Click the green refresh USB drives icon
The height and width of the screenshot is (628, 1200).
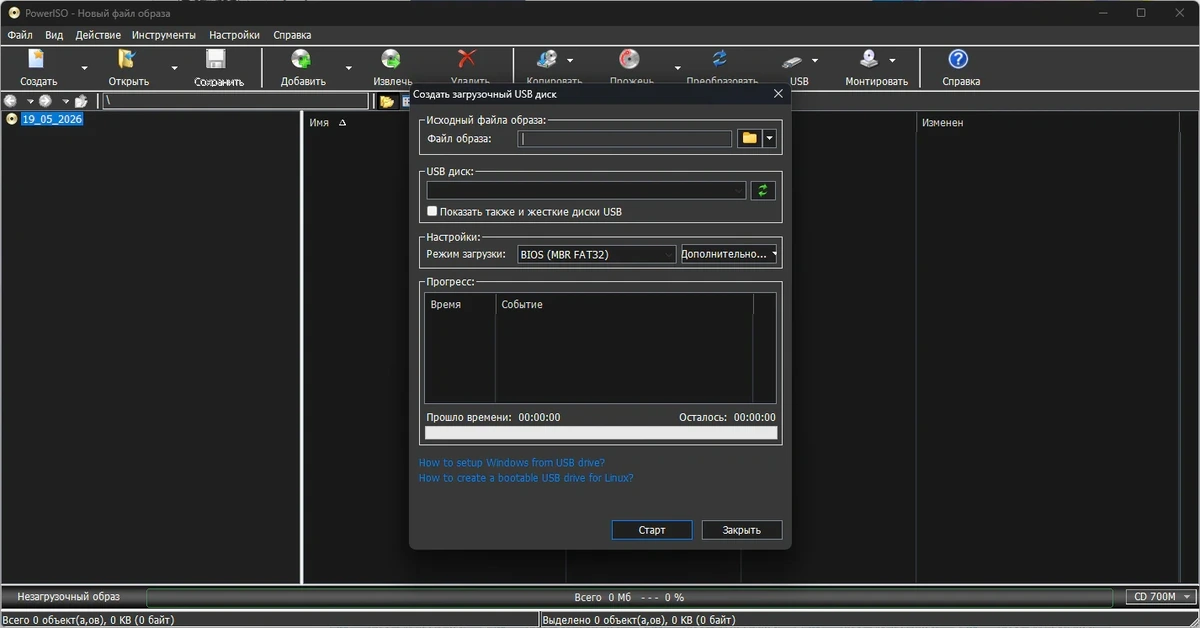tap(763, 190)
